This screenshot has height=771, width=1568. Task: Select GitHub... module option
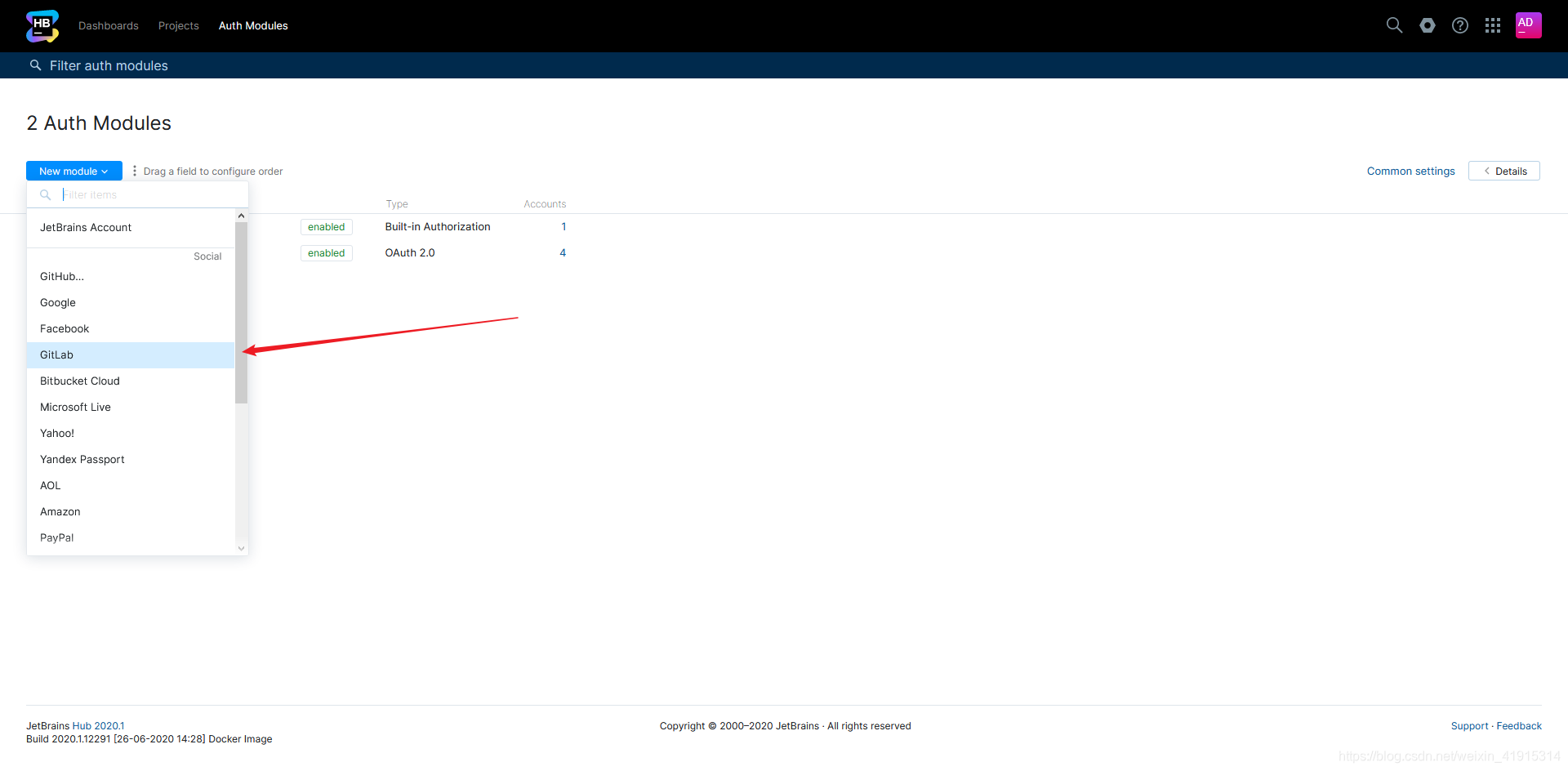pos(131,276)
